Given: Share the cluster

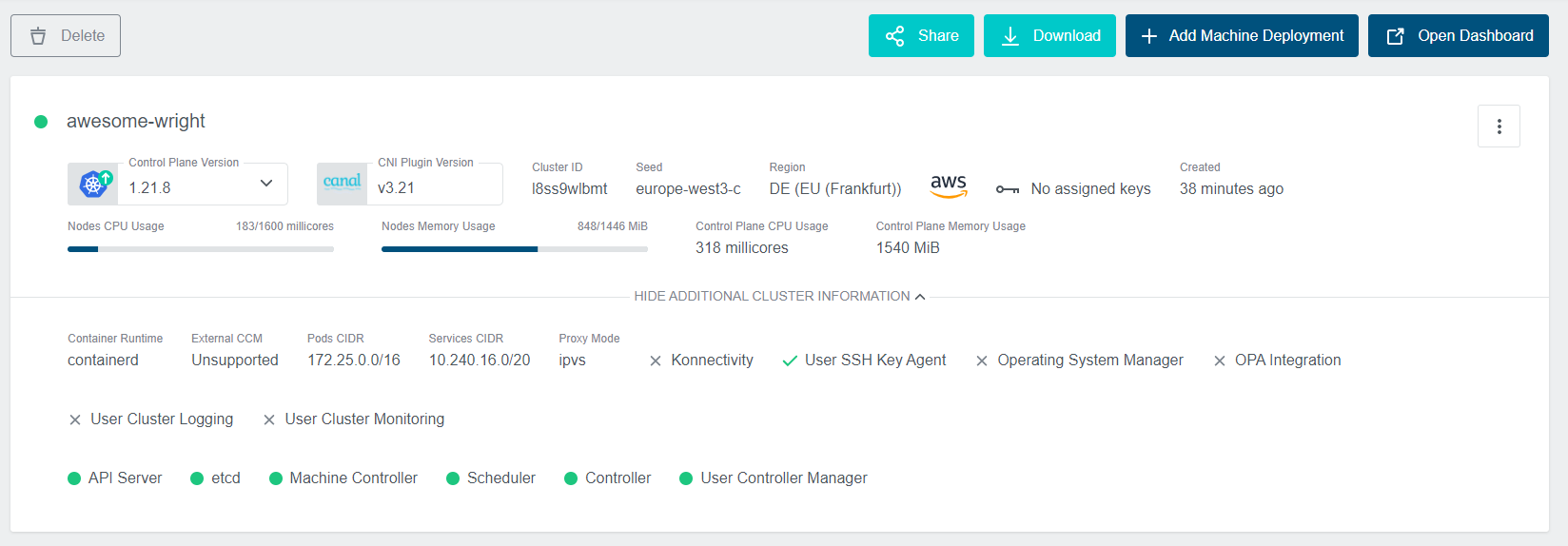Looking at the screenshot, I should 920,36.
